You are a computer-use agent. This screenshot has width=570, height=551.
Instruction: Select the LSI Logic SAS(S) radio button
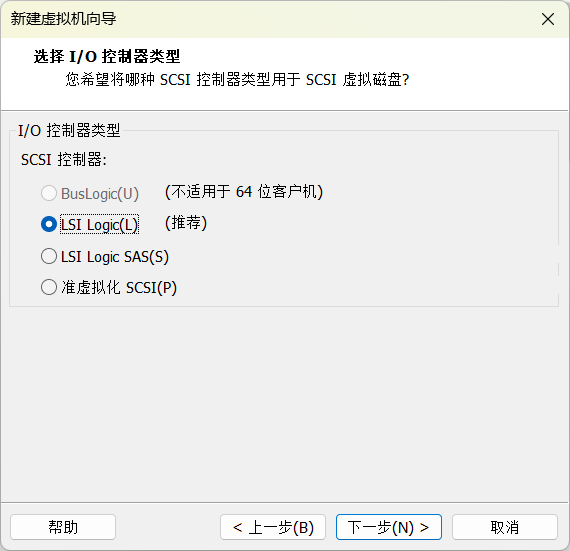[x=49, y=256]
